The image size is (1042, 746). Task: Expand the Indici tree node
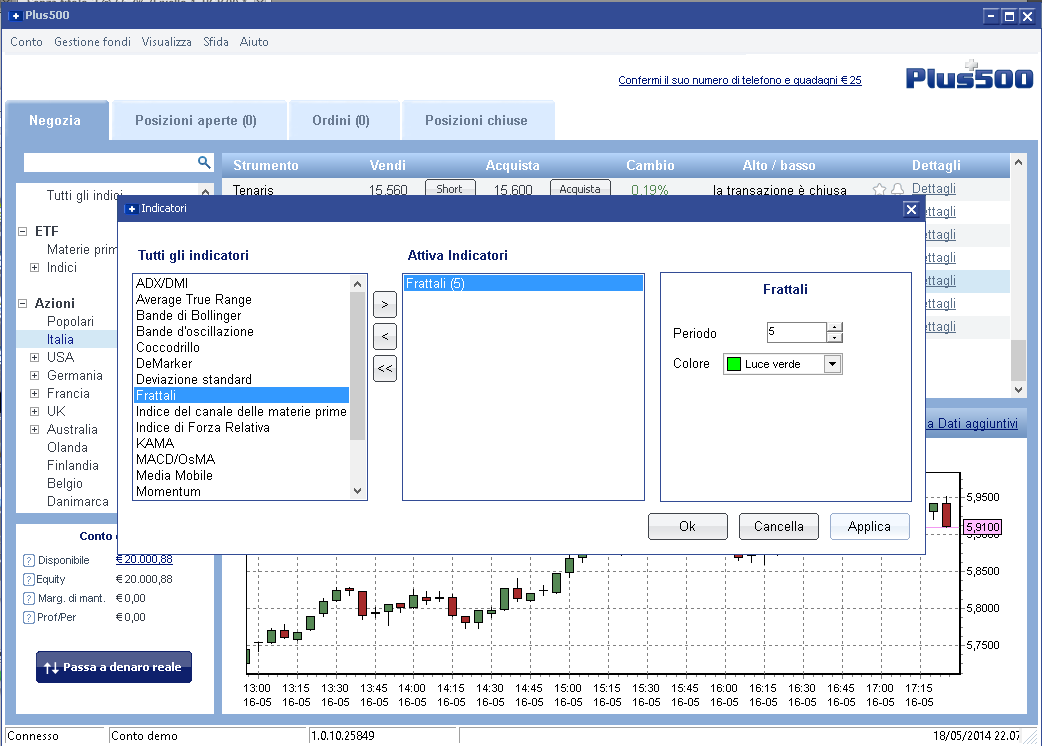point(35,268)
